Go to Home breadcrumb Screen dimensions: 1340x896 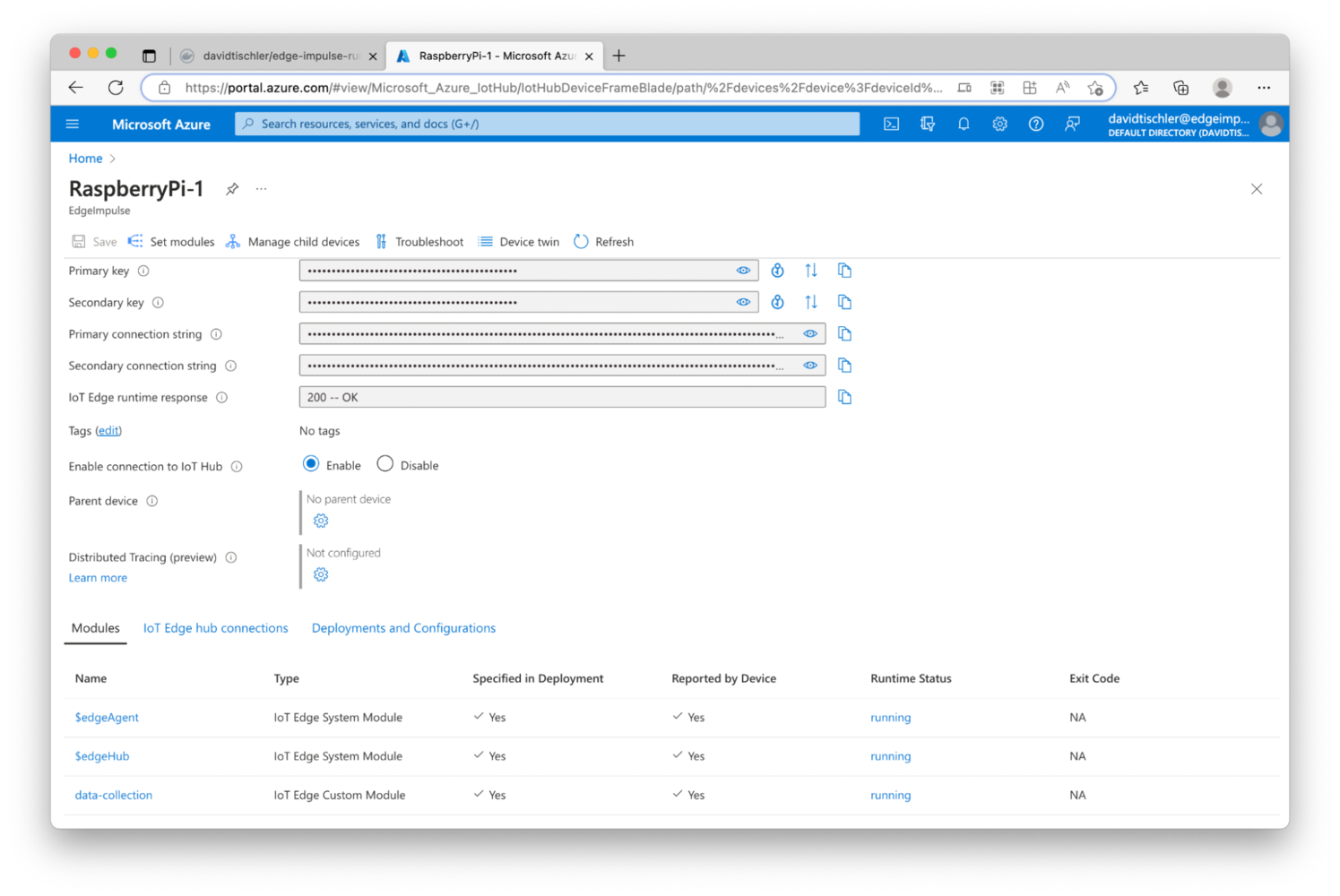[85, 159]
